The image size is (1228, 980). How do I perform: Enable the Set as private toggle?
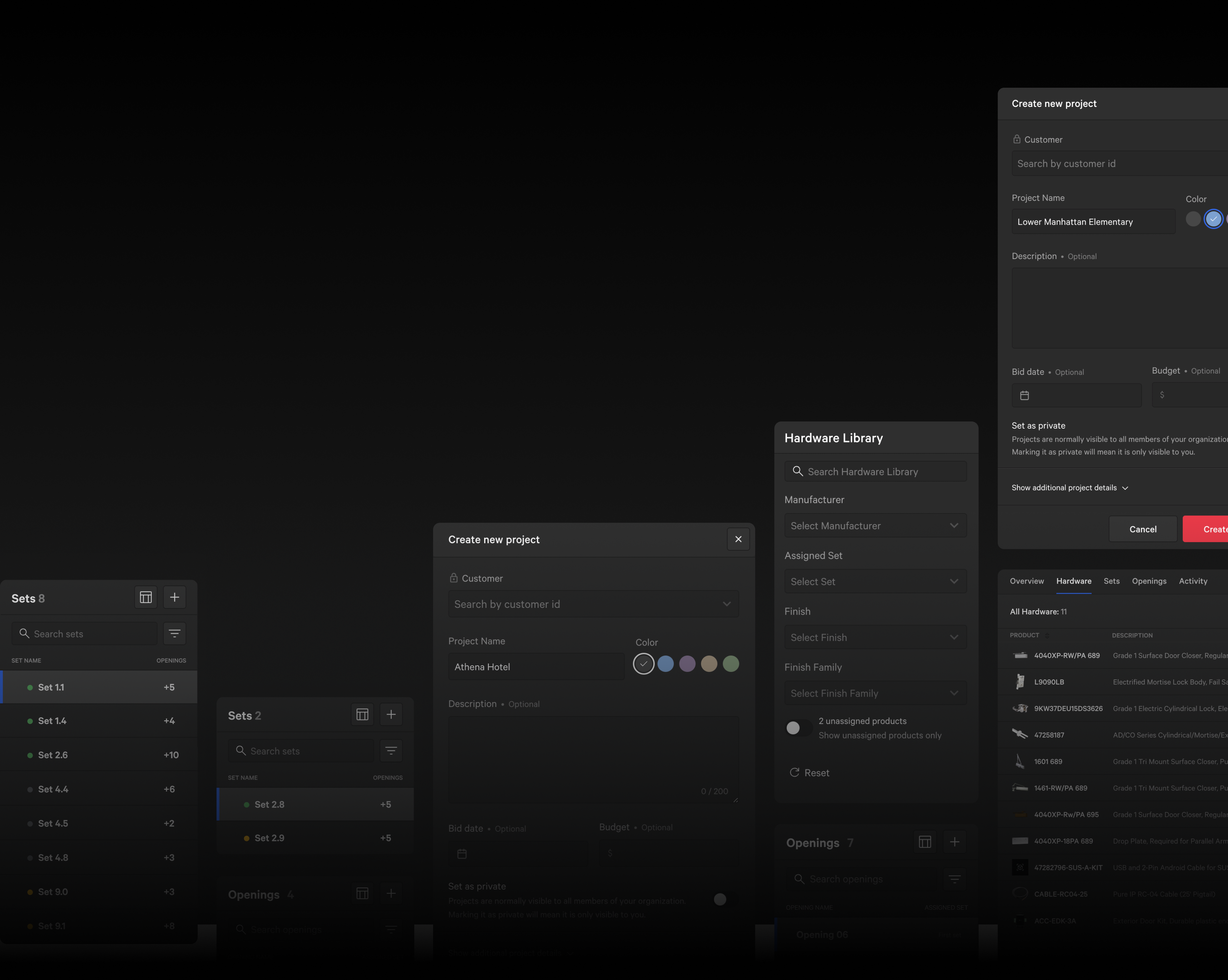click(x=720, y=900)
